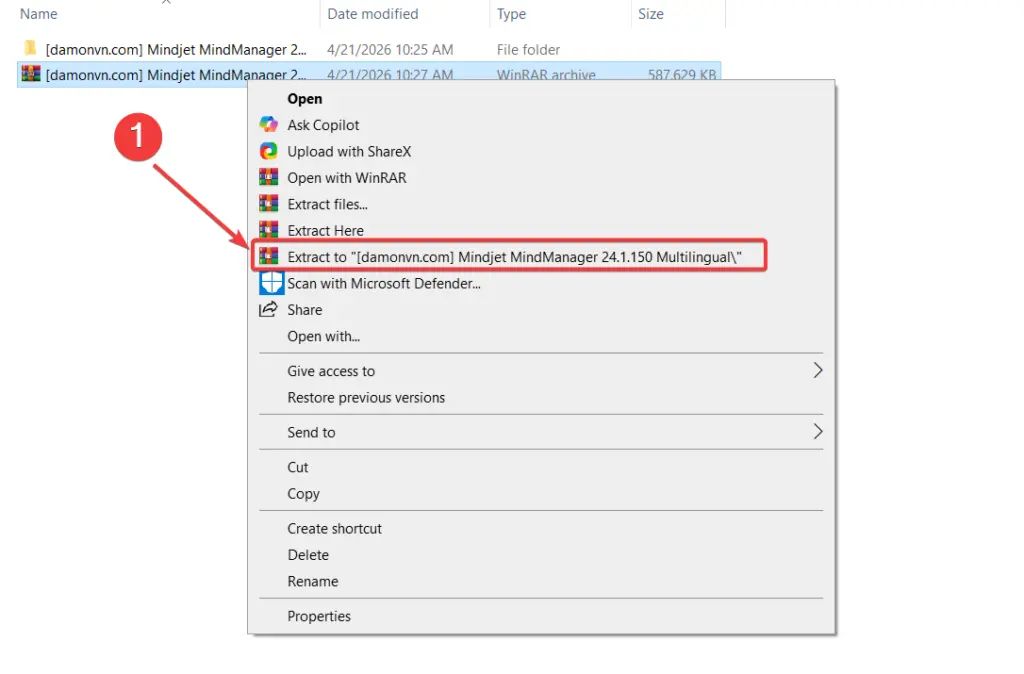Sort by Date modified column header
Image resolution: width=1024 pixels, height=674 pixels.
pos(373,14)
